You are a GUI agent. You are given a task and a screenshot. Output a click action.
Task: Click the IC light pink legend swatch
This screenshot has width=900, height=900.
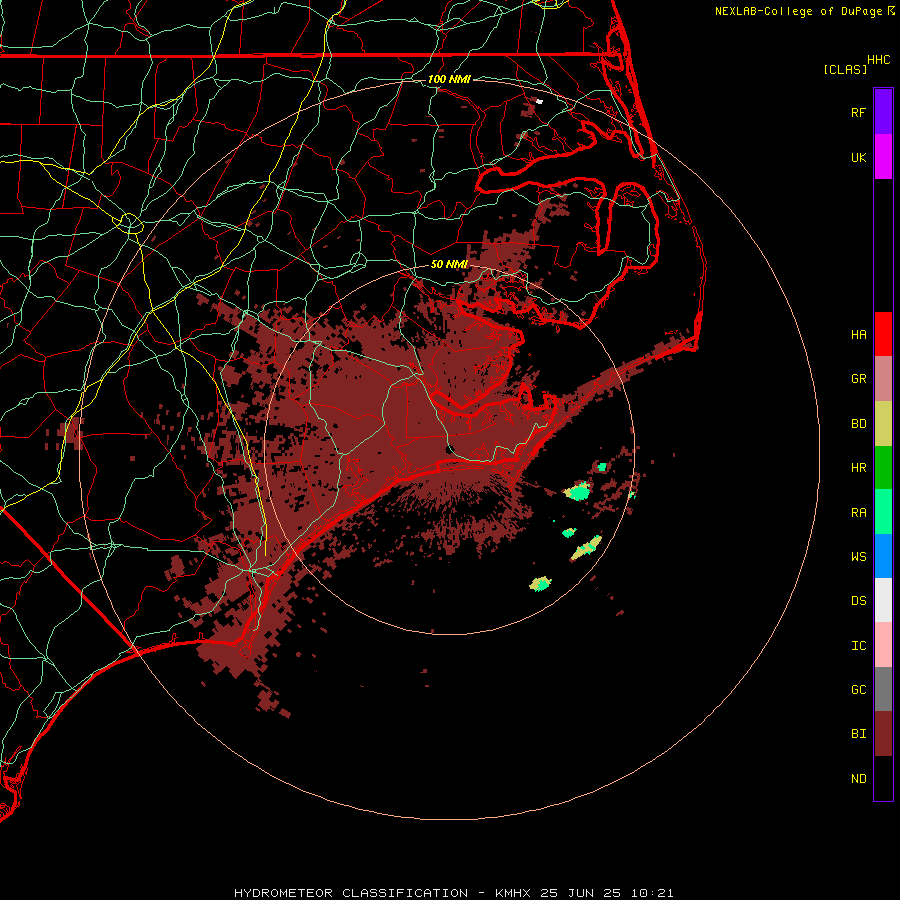tap(883, 645)
